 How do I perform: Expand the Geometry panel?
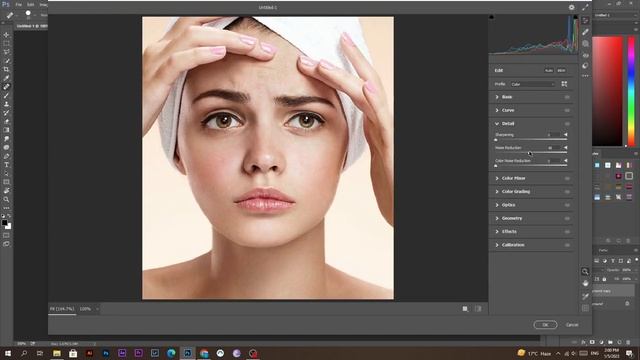point(497,219)
